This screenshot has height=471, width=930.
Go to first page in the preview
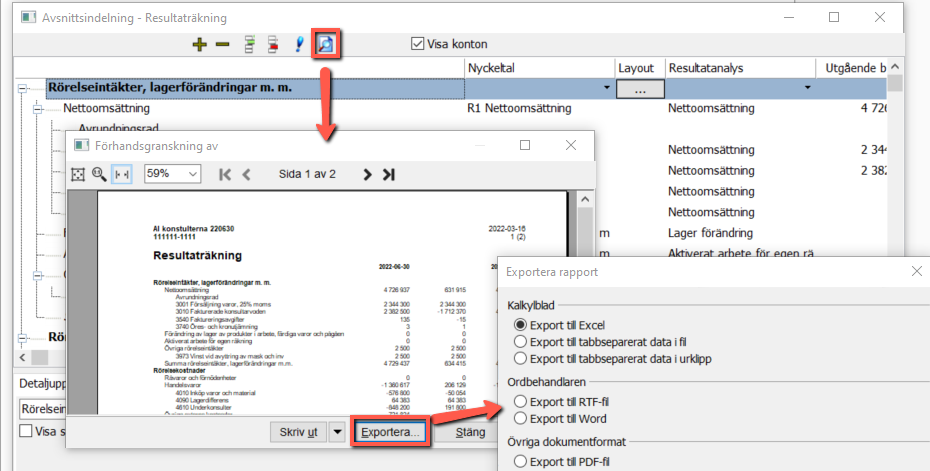point(225,174)
